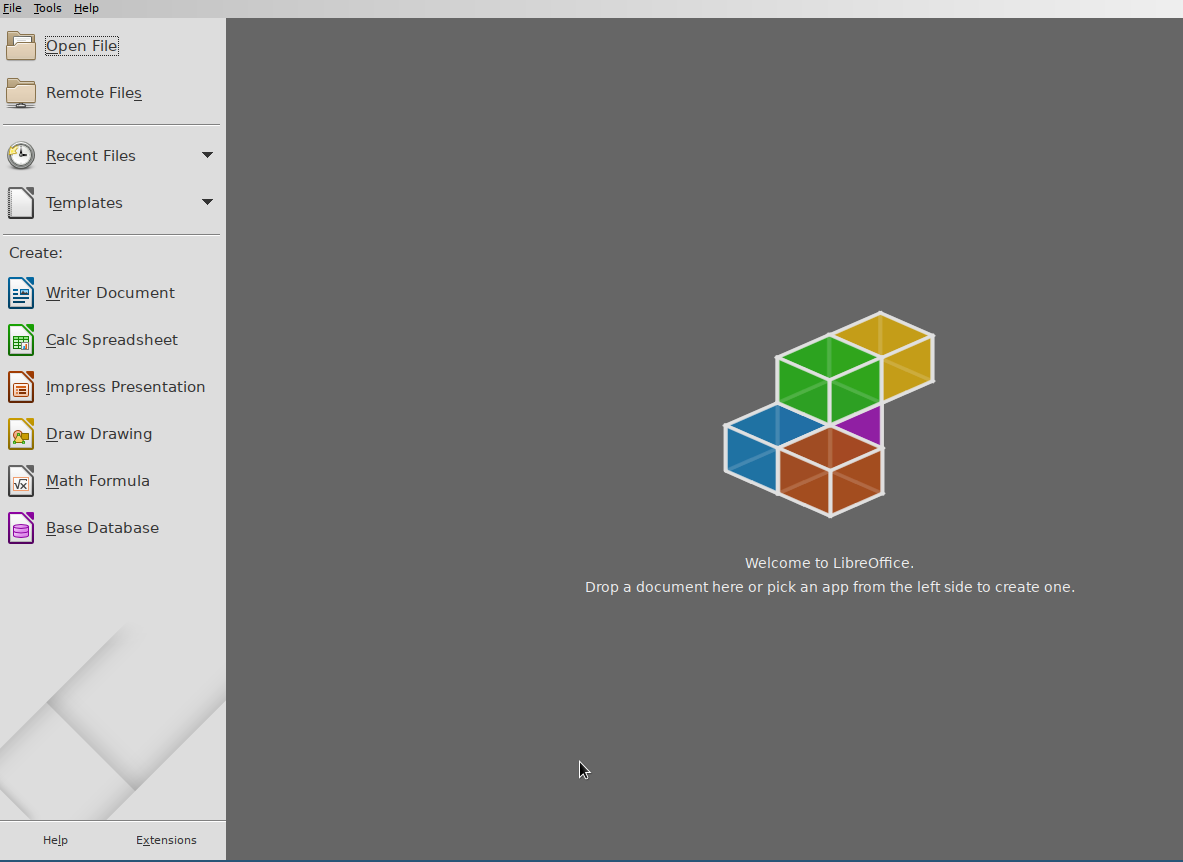Click the Impress Presentation icon
Screen dimensions: 1183x862
[x=21, y=387]
